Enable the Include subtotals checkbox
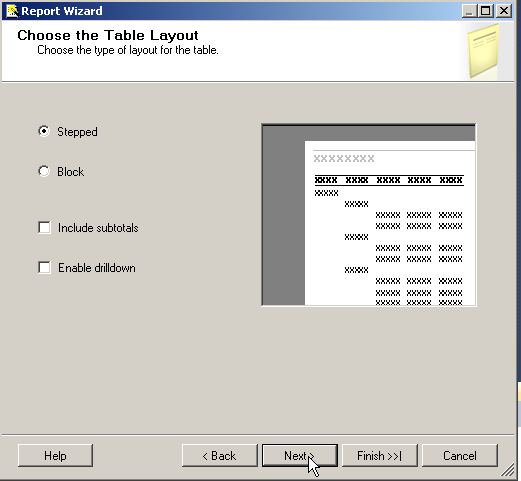 pos(44,228)
